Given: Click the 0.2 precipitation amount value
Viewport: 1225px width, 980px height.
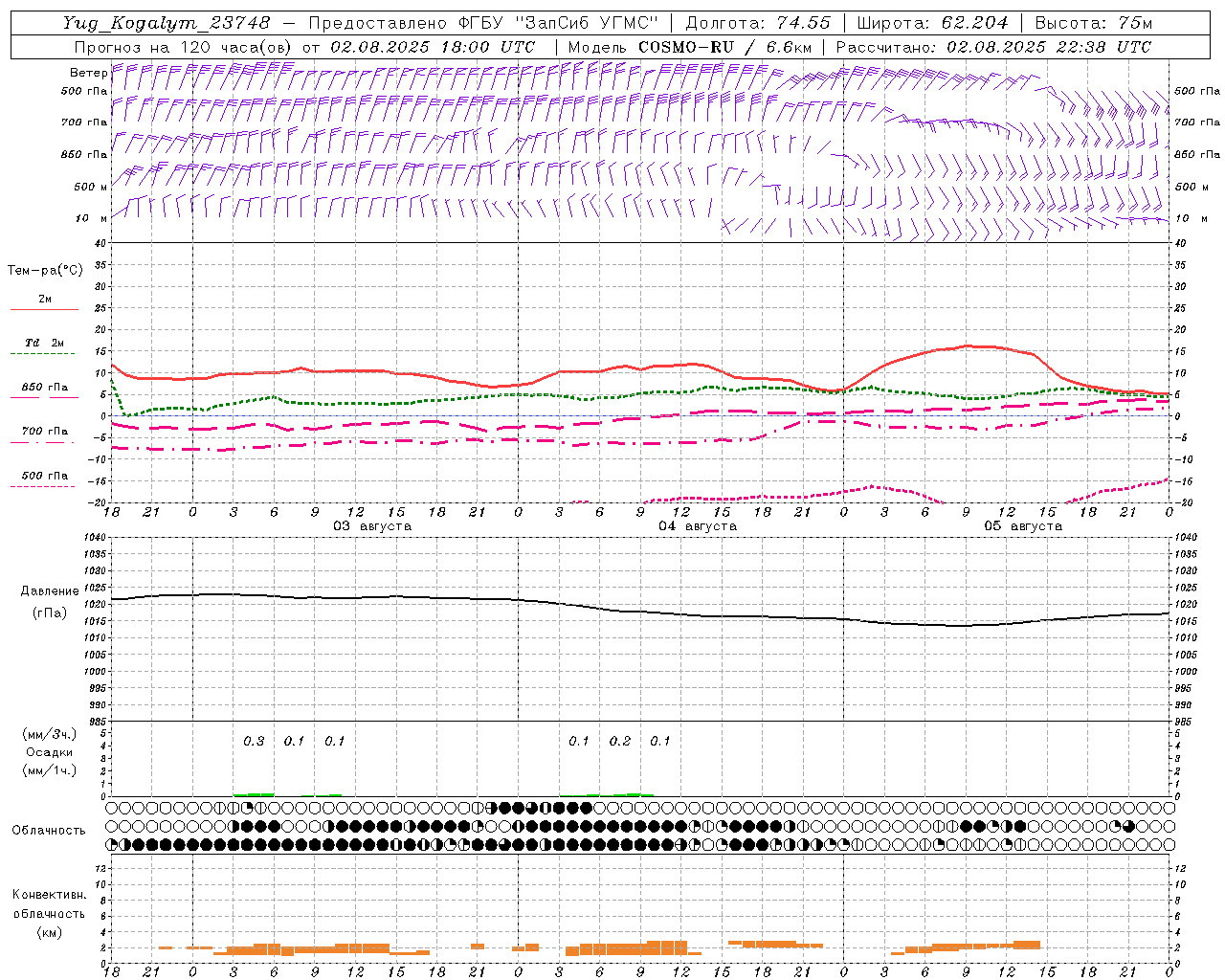Looking at the screenshot, I should pos(620,741).
